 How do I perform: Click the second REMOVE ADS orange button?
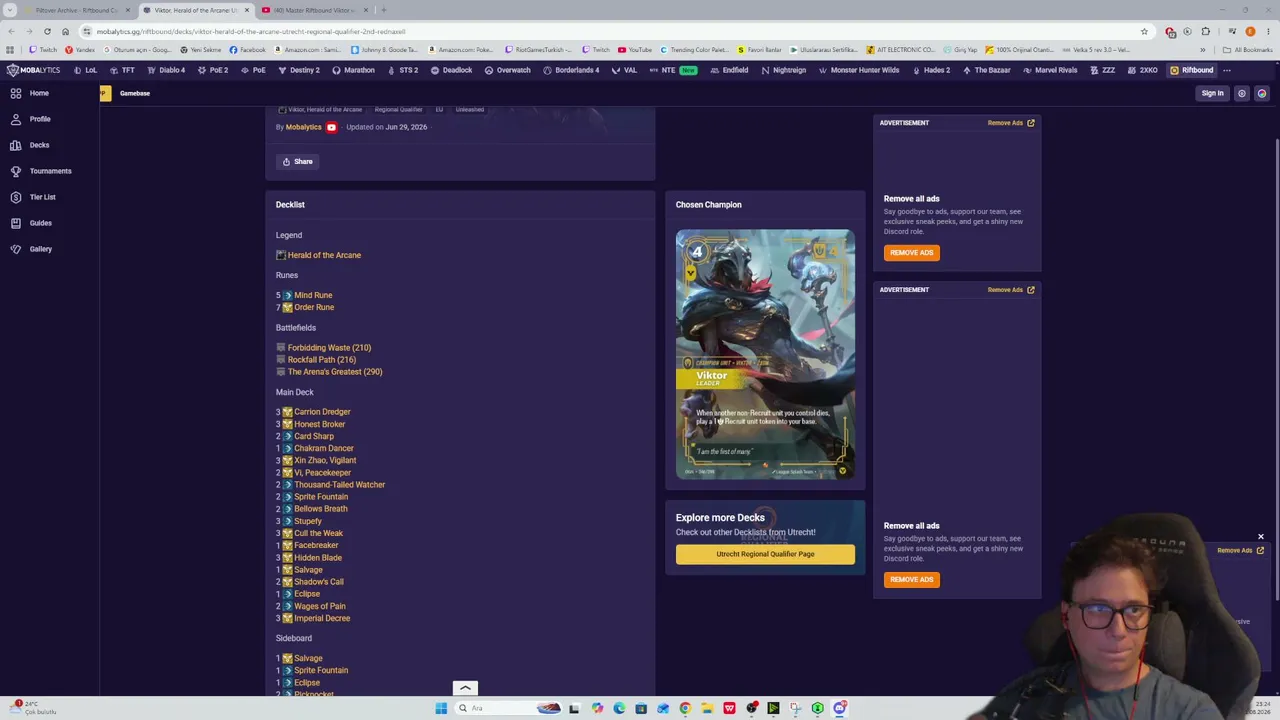[x=911, y=580]
